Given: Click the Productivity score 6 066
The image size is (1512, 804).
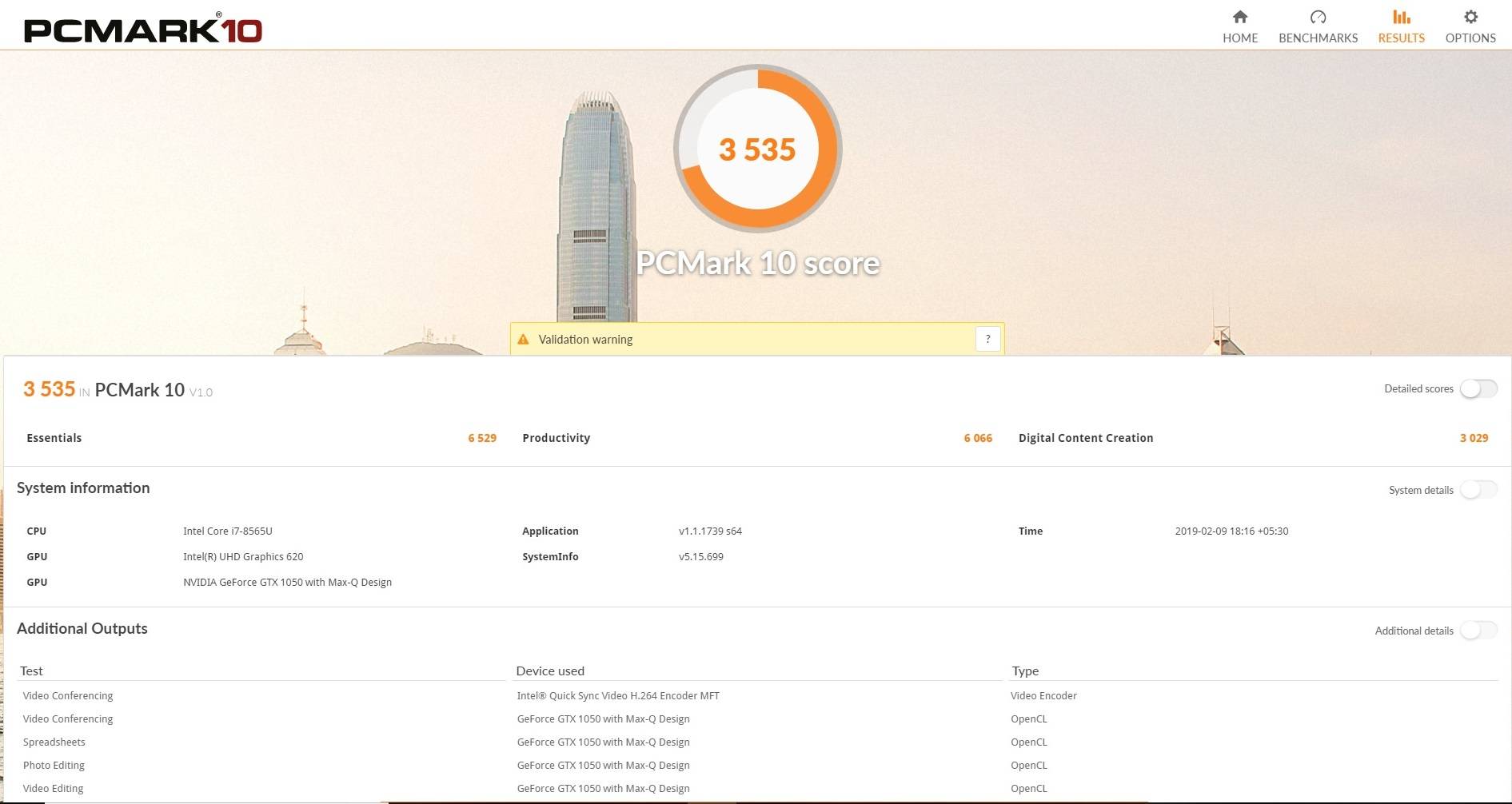Looking at the screenshot, I should (978, 438).
